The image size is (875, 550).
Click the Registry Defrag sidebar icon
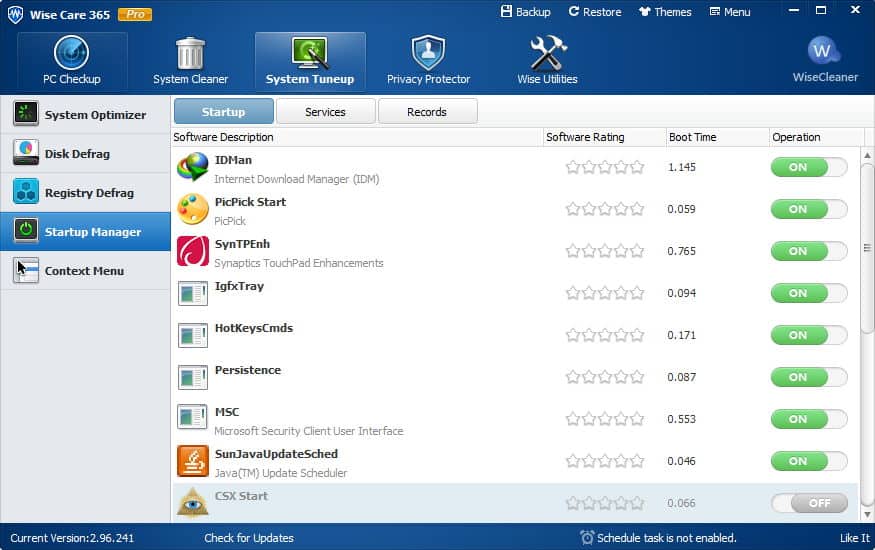[26, 192]
